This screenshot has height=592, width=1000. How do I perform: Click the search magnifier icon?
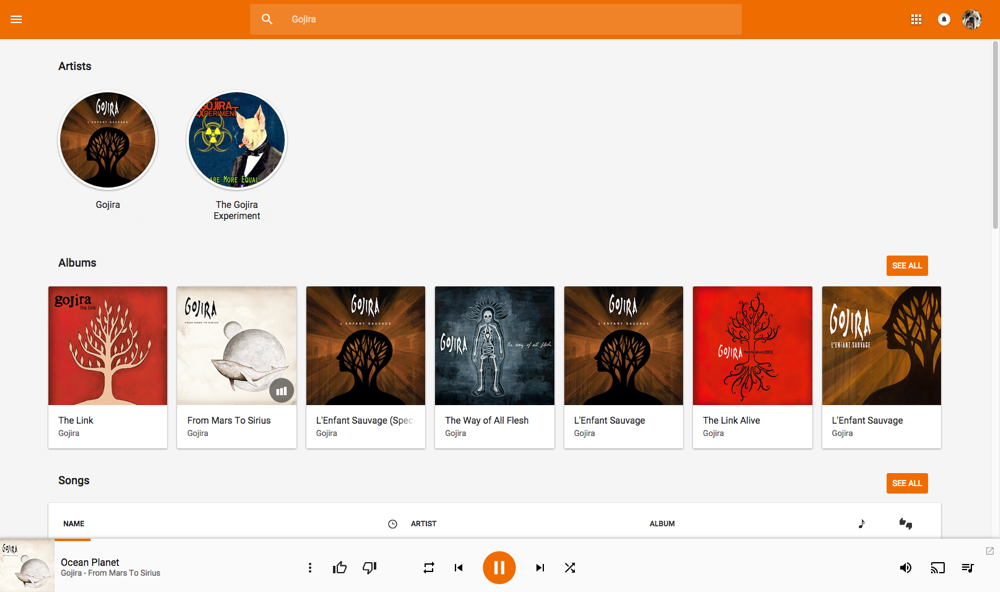pyautogui.click(x=267, y=19)
